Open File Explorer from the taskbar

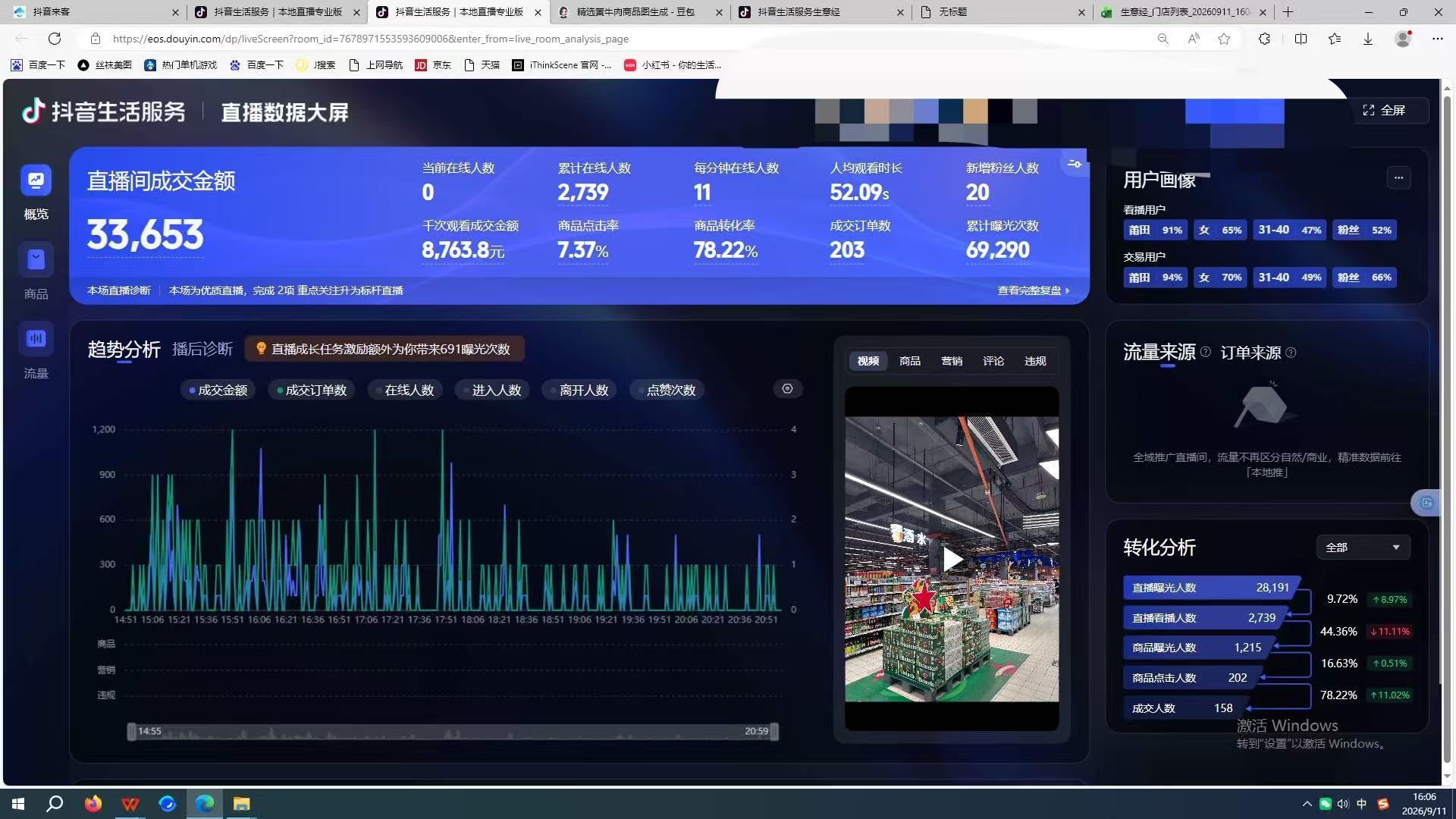coord(241,804)
